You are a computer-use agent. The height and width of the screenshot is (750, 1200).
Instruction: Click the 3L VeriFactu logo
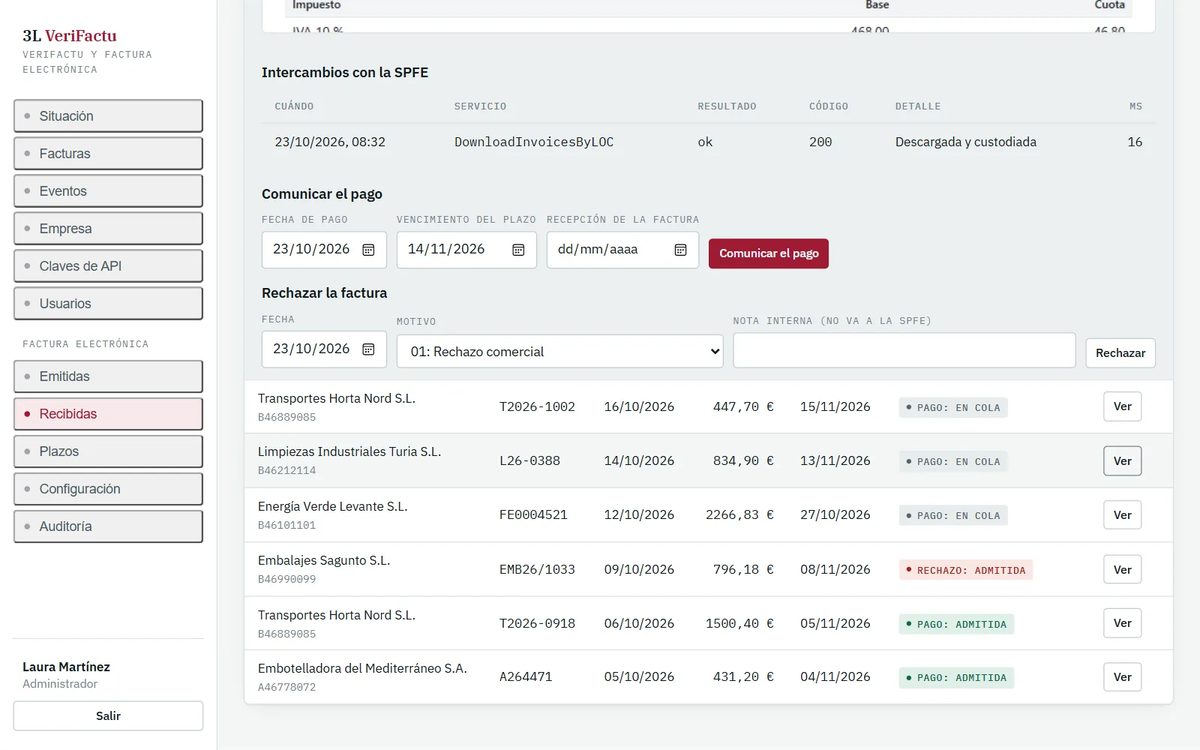pos(70,36)
